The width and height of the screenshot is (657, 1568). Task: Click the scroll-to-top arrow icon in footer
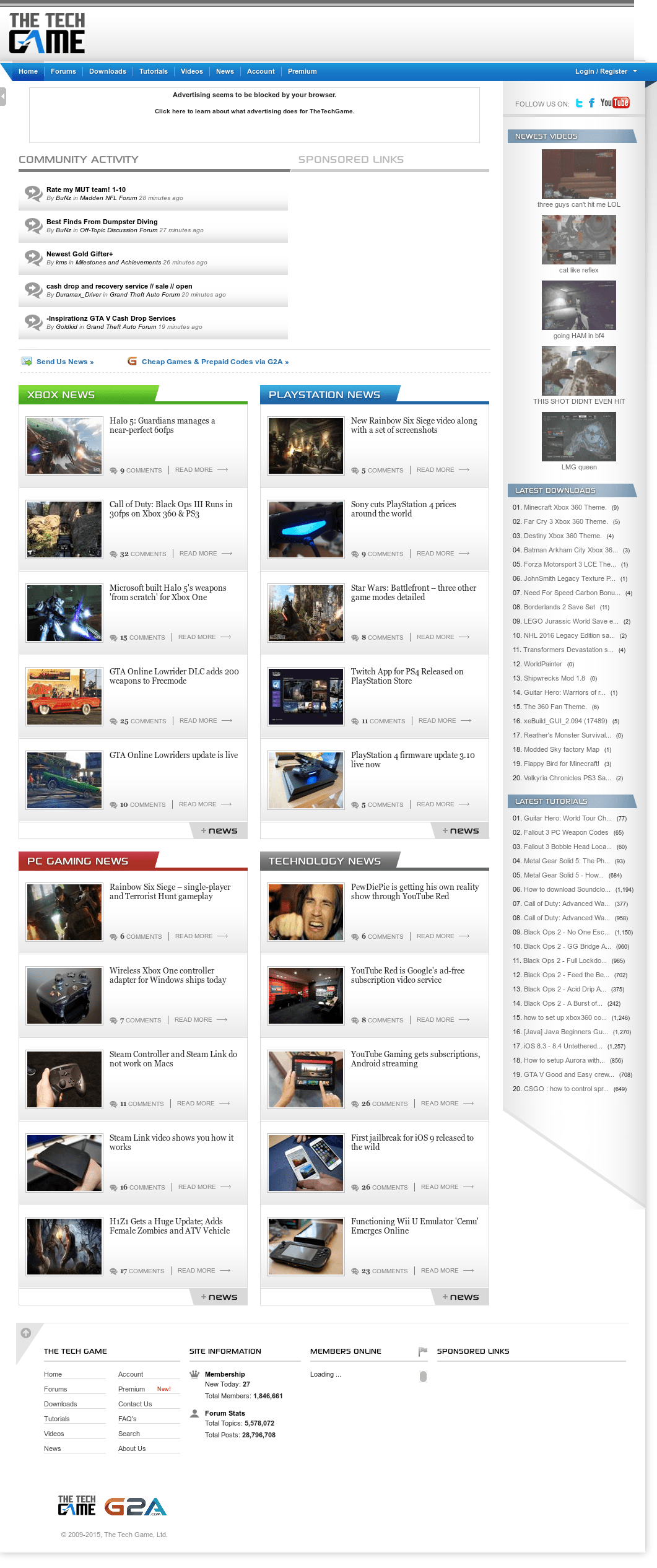(x=26, y=1333)
